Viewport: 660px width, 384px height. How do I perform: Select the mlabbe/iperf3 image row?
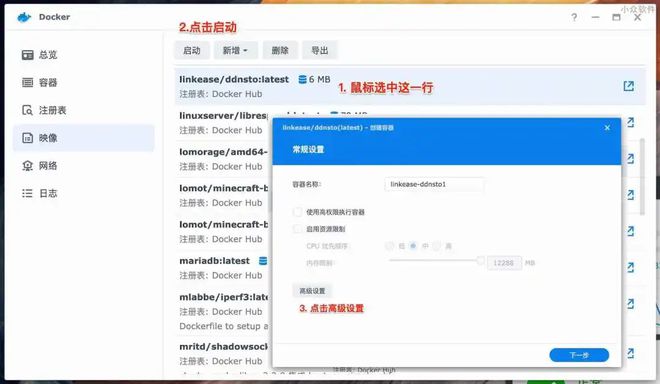pos(223,311)
